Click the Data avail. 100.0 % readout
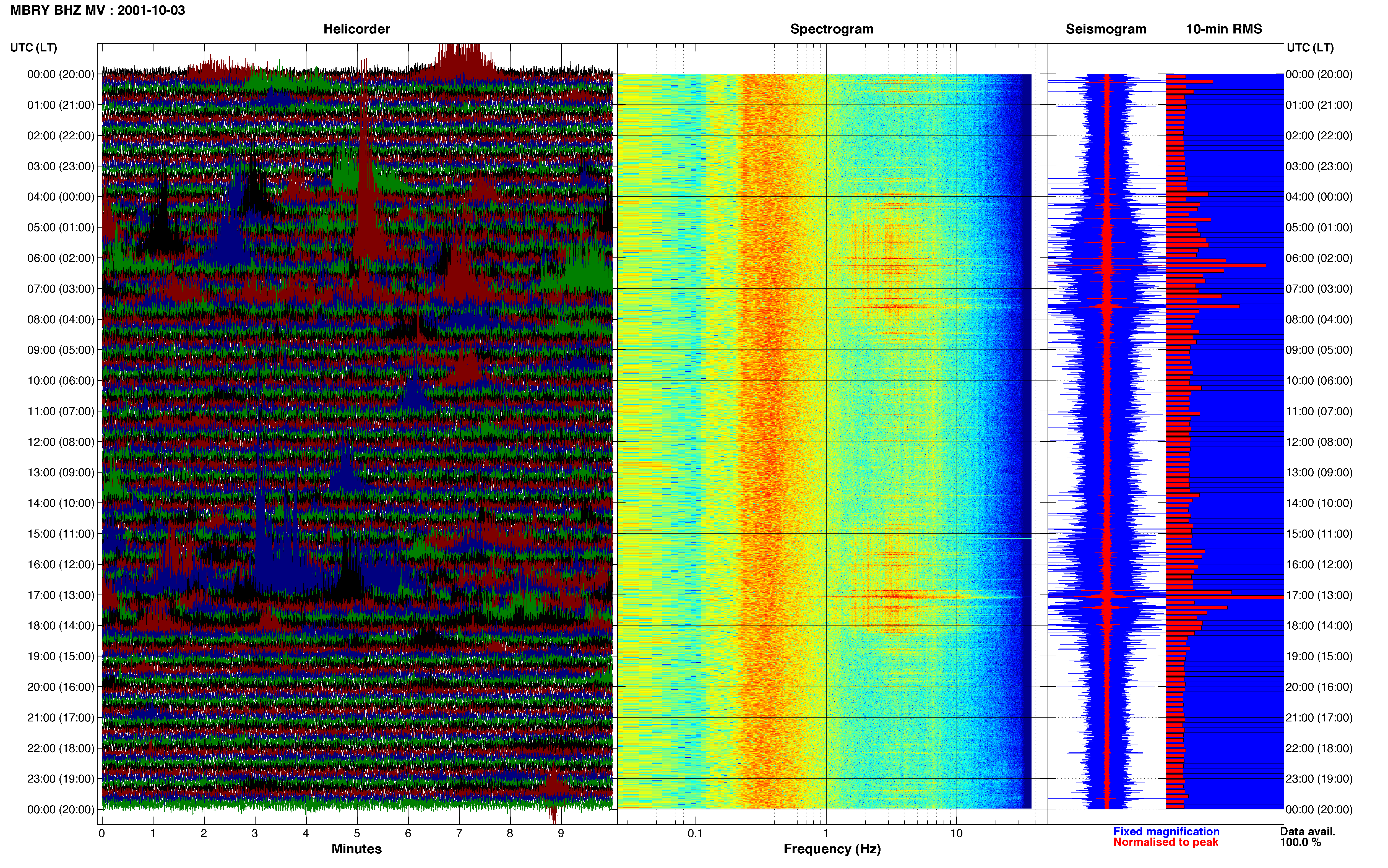1388x868 pixels. [x=1307, y=837]
